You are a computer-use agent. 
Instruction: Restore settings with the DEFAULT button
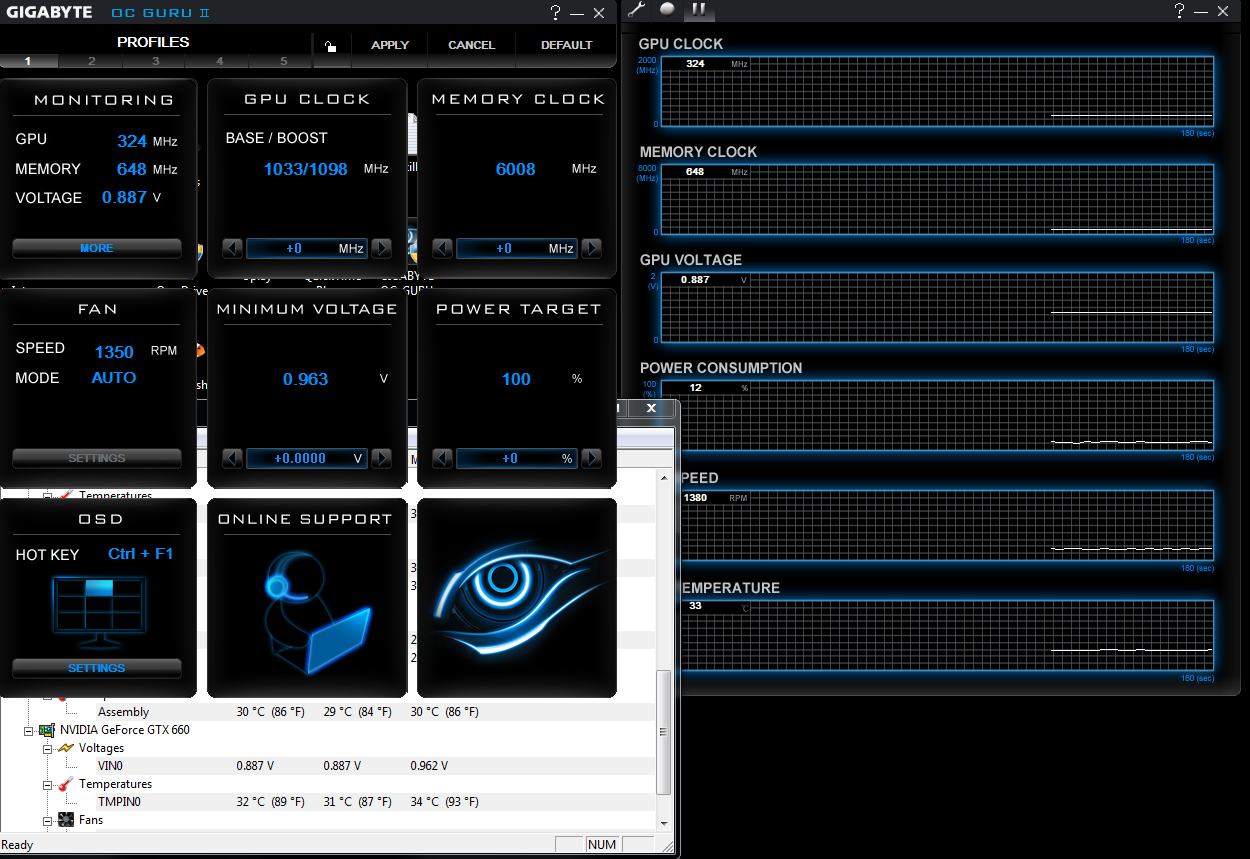567,45
